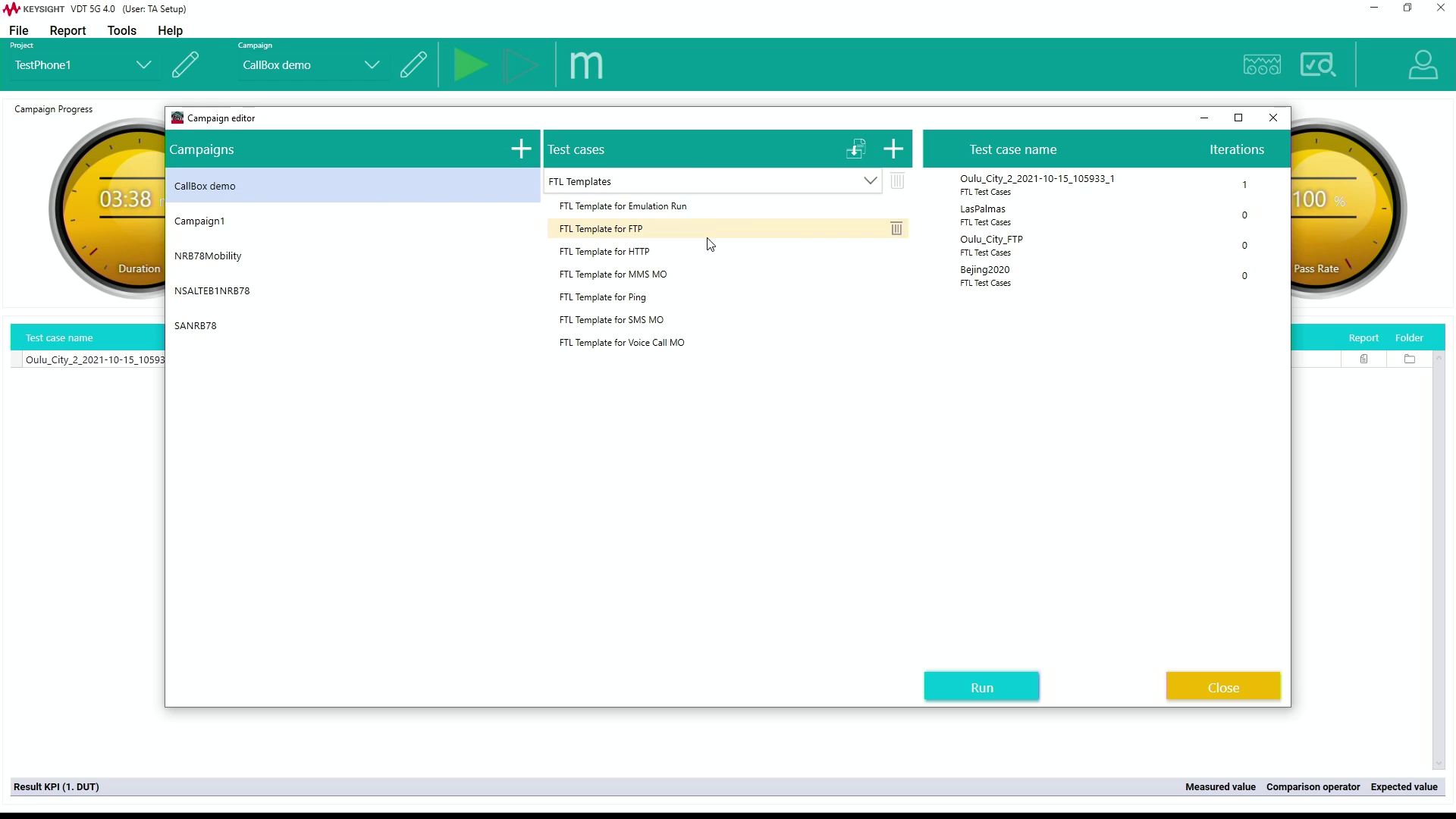Select FTL Template for Voice Call MO
The height and width of the screenshot is (819, 1456).
pos(621,343)
